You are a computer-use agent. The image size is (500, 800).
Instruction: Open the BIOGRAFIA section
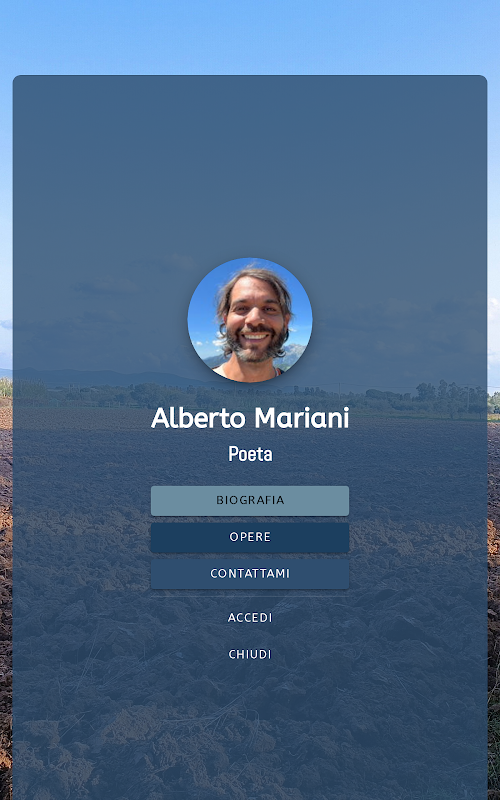tap(250, 501)
